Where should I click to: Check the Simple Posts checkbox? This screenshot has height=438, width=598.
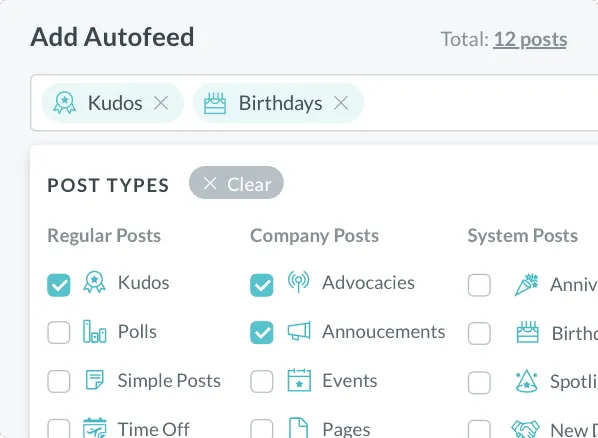[59, 381]
